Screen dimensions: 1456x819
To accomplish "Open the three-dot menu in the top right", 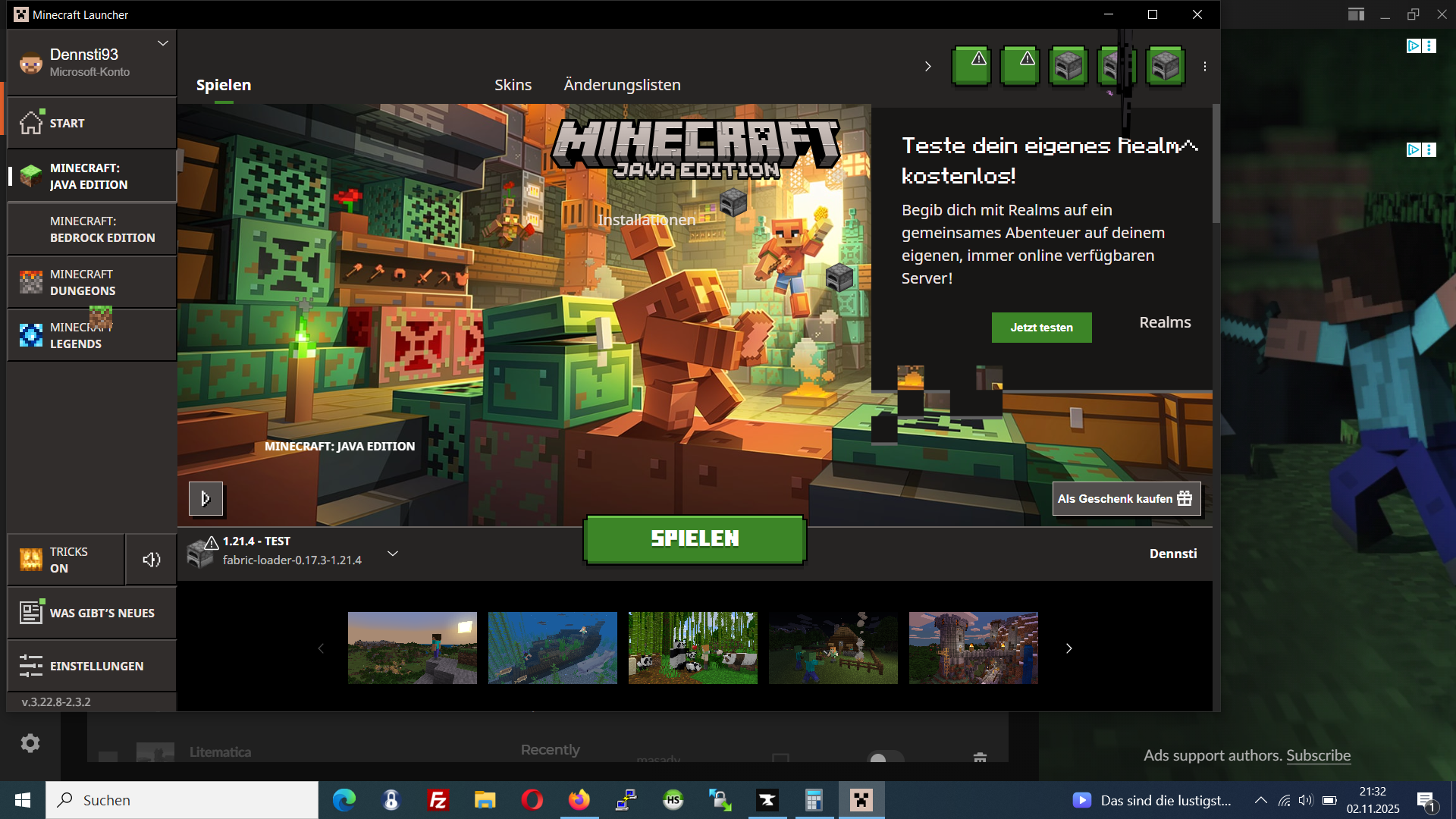I will tap(1205, 67).
